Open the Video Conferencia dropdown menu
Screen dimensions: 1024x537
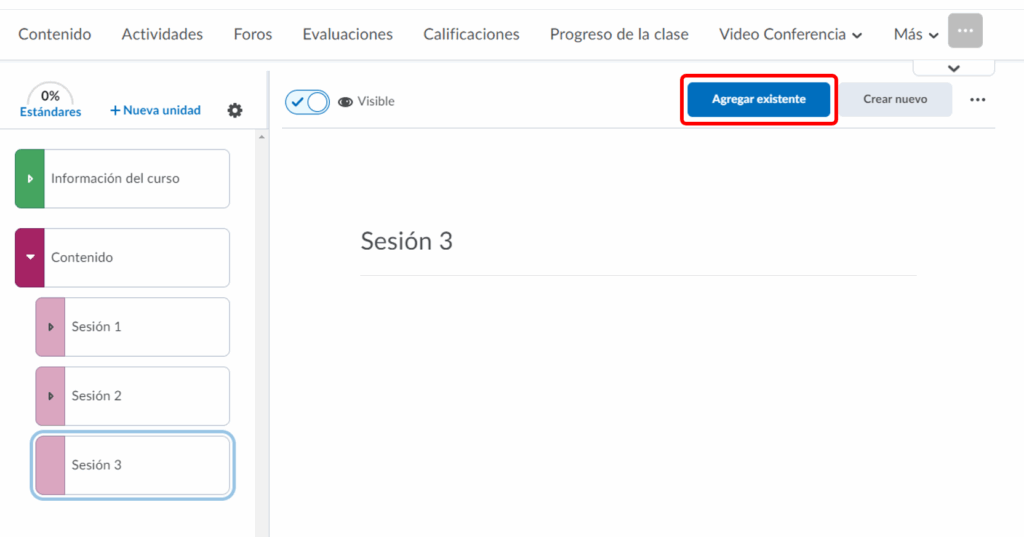pos(790,34)
